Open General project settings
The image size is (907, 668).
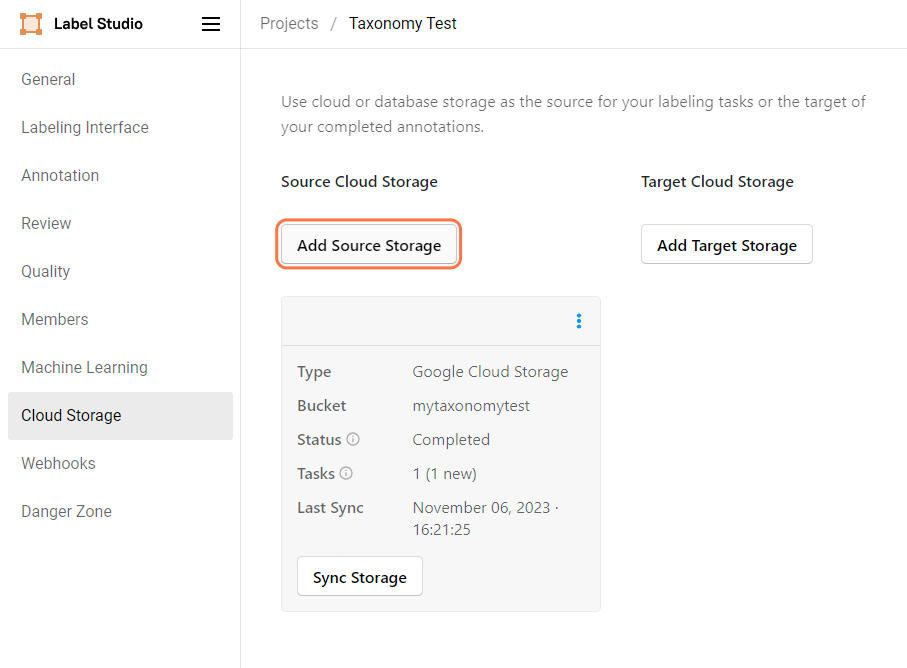click(48, 79)
